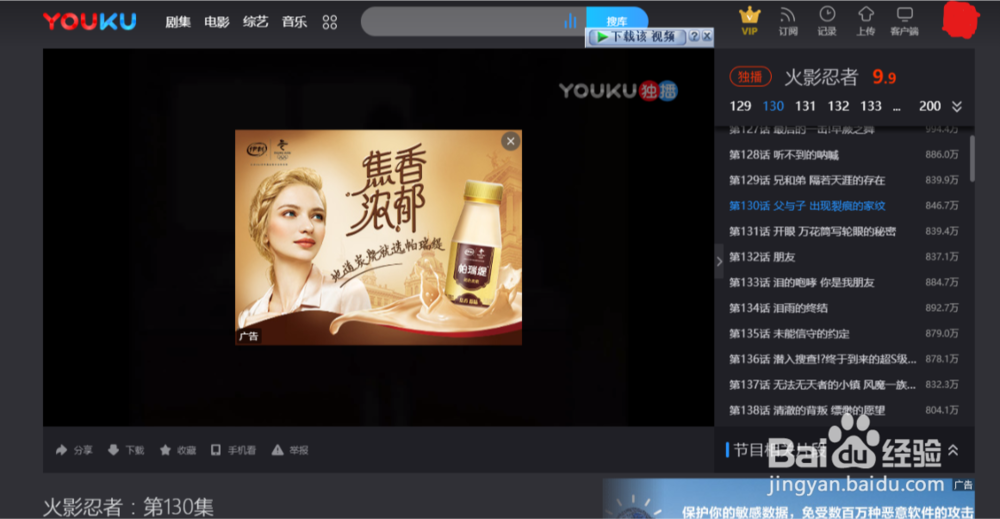The height and width of the screenshot is (519, 1000).
Task: Open the more categories grid icon
Action: point(330,22)
